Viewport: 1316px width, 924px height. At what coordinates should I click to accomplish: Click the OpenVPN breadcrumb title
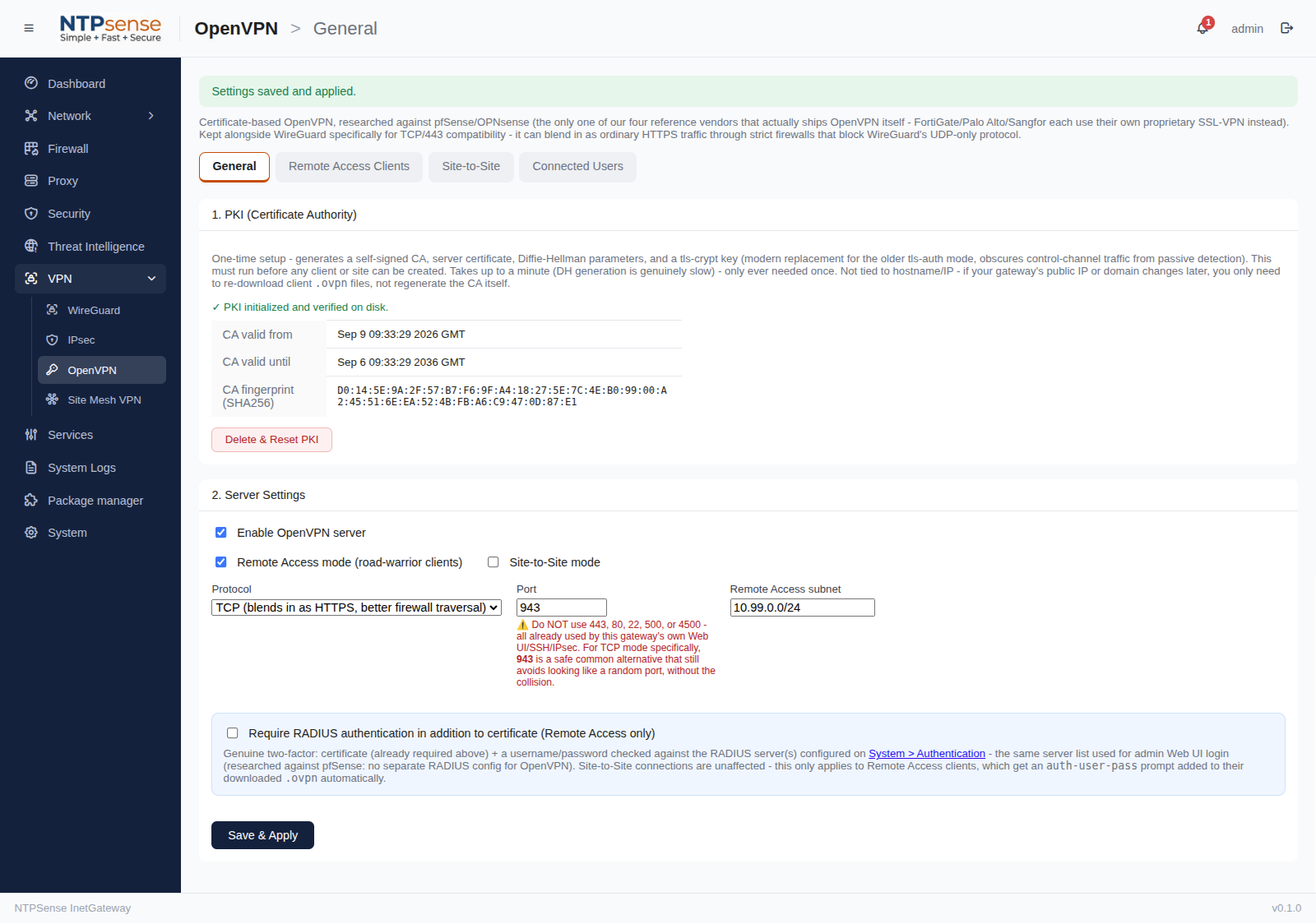coord(236,29)
